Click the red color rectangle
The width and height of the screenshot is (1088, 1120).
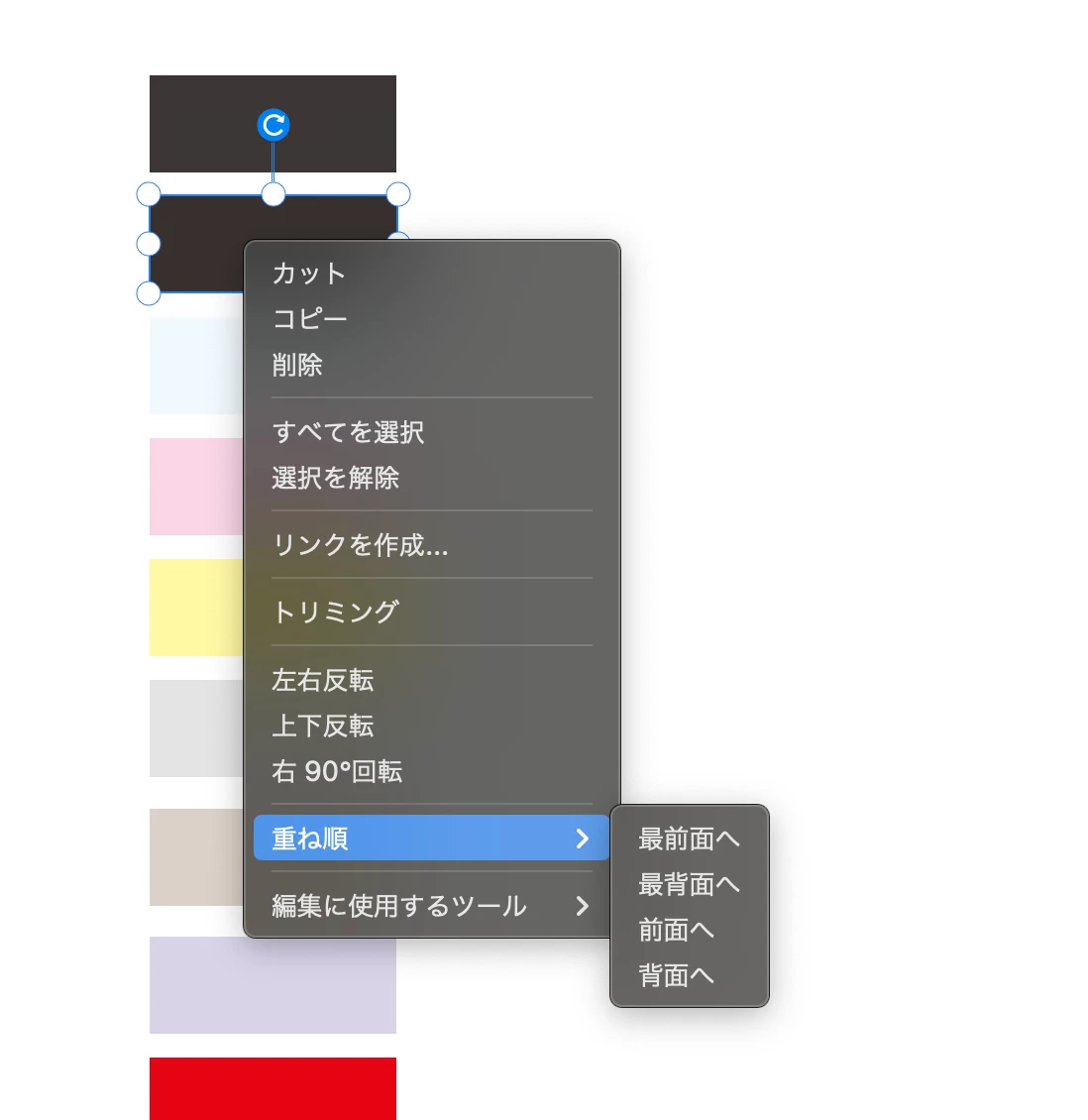272,1088
